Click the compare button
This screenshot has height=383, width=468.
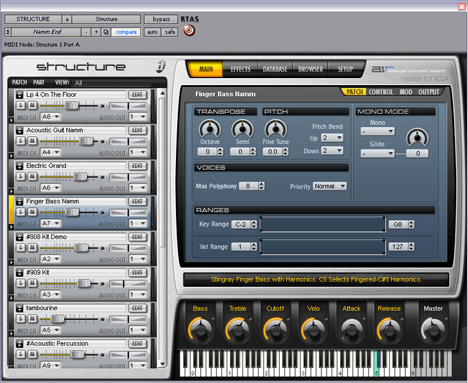(x=126, y=32)
